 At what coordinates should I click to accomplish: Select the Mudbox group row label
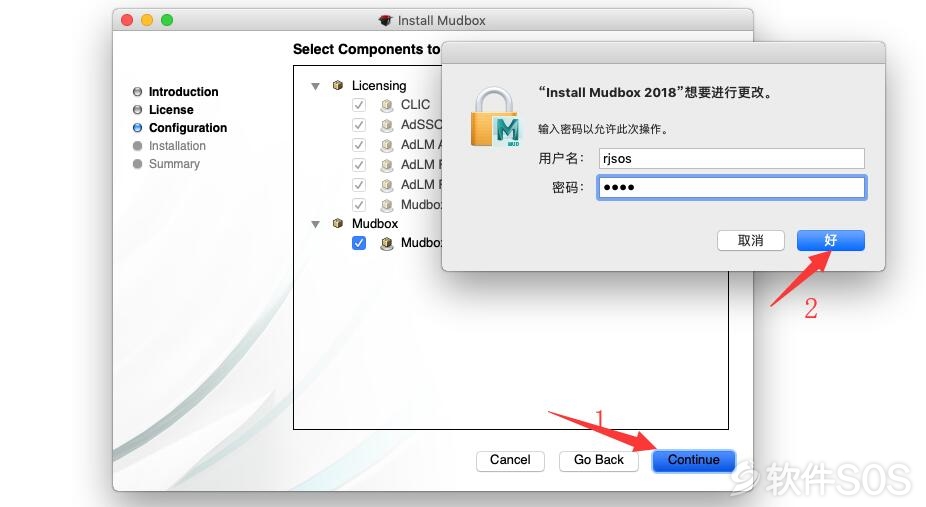coord(375,224)
